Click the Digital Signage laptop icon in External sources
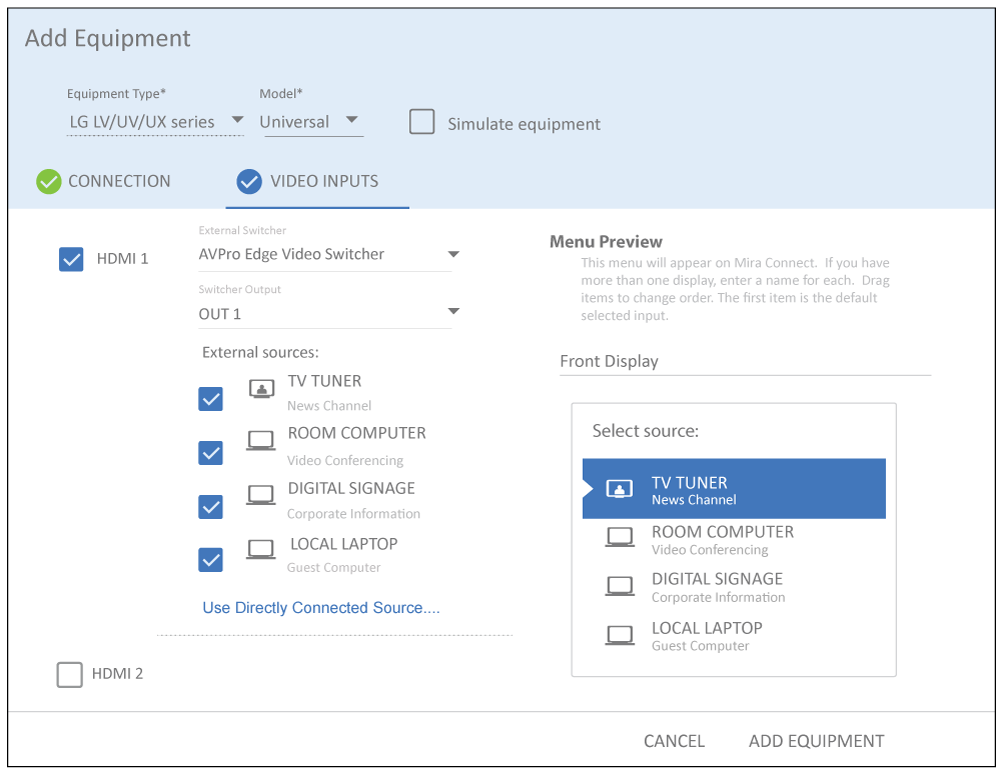1000x772 pixels. coord(261,494)
